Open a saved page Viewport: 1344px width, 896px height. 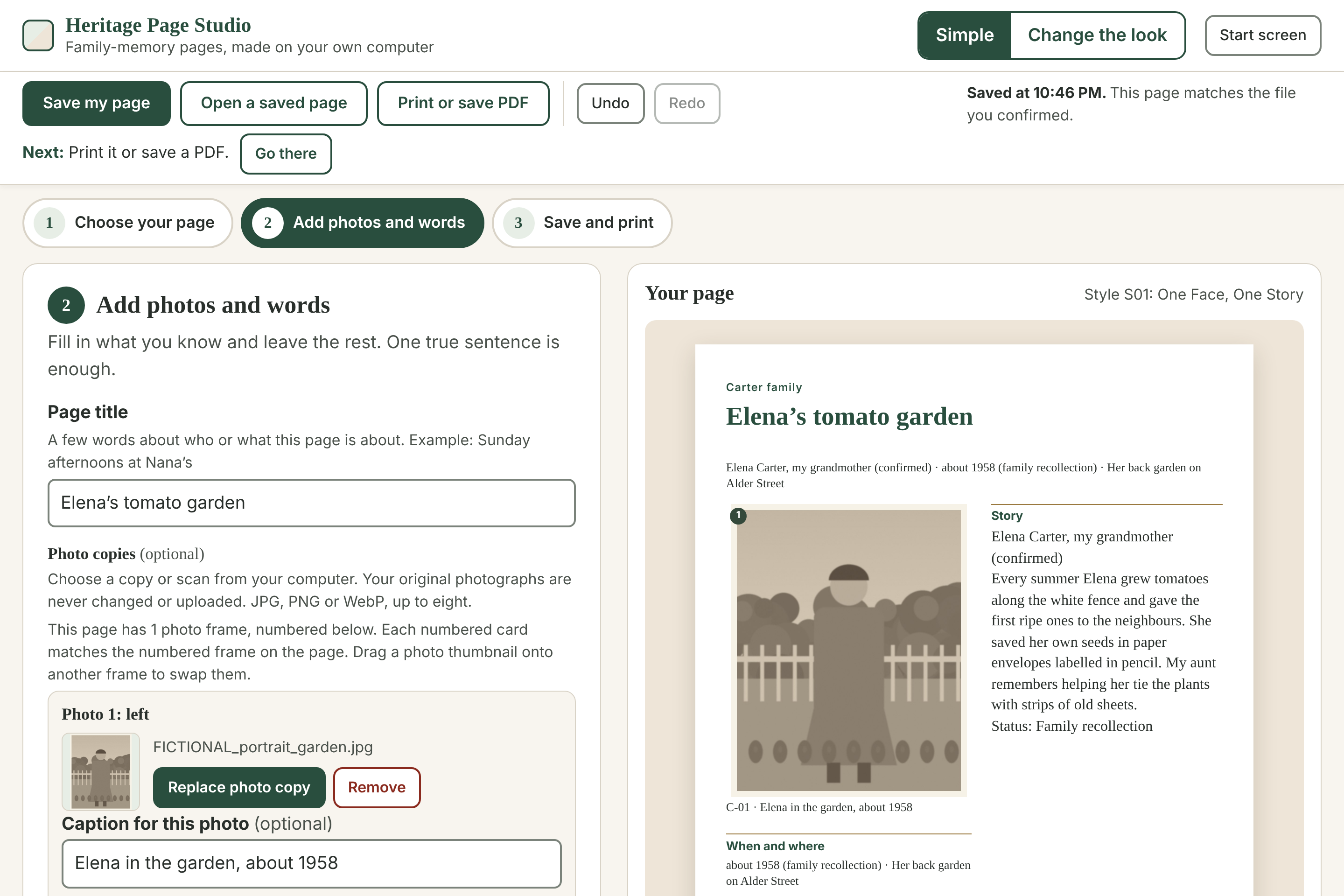pos(274,103)
